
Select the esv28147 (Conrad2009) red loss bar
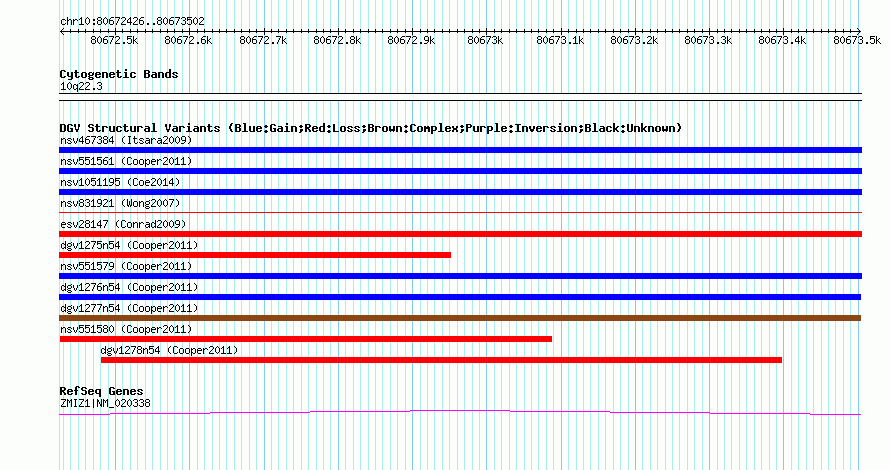pos(460,234)
